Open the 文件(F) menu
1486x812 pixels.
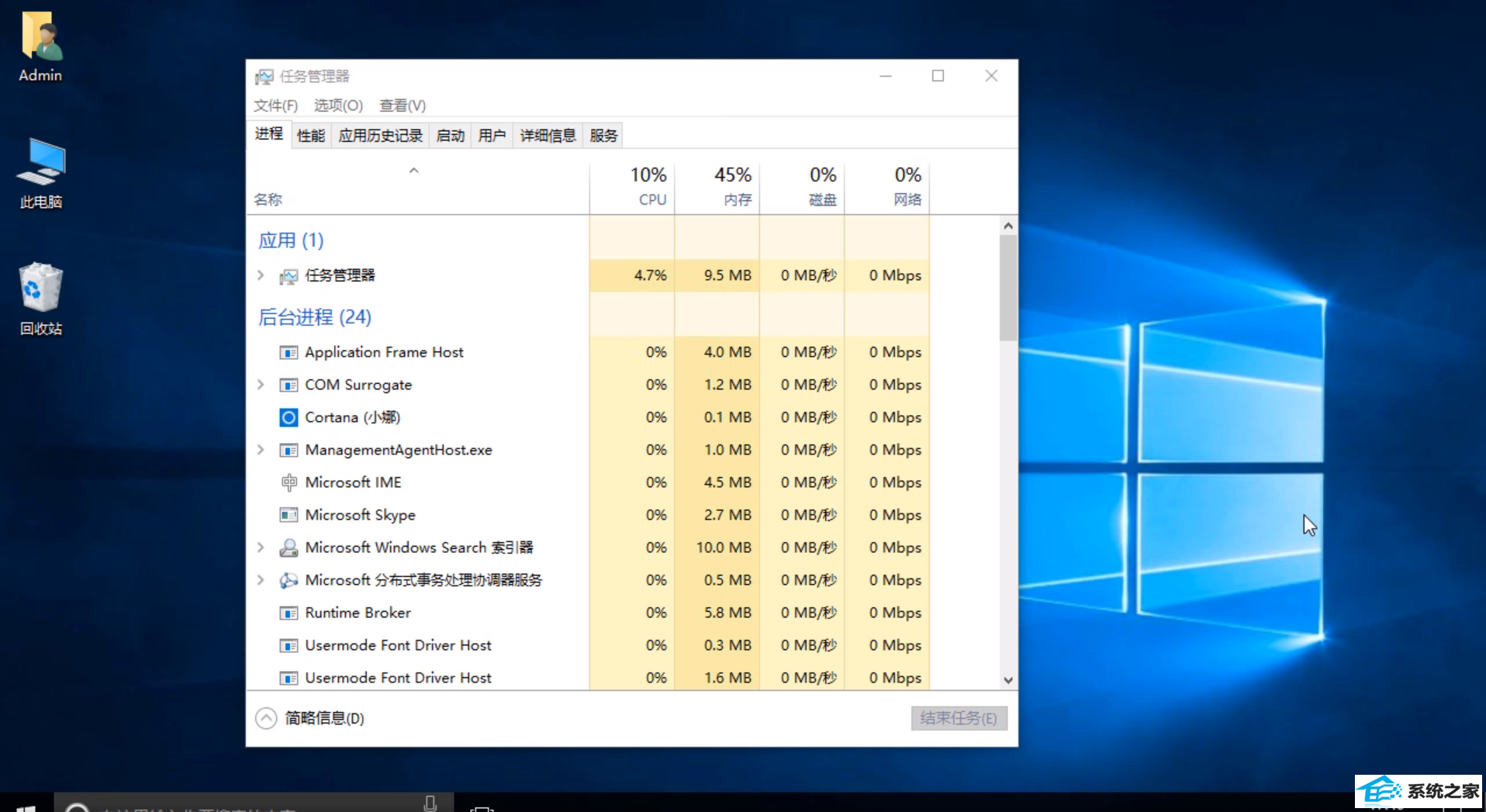(x=275, y=105)
